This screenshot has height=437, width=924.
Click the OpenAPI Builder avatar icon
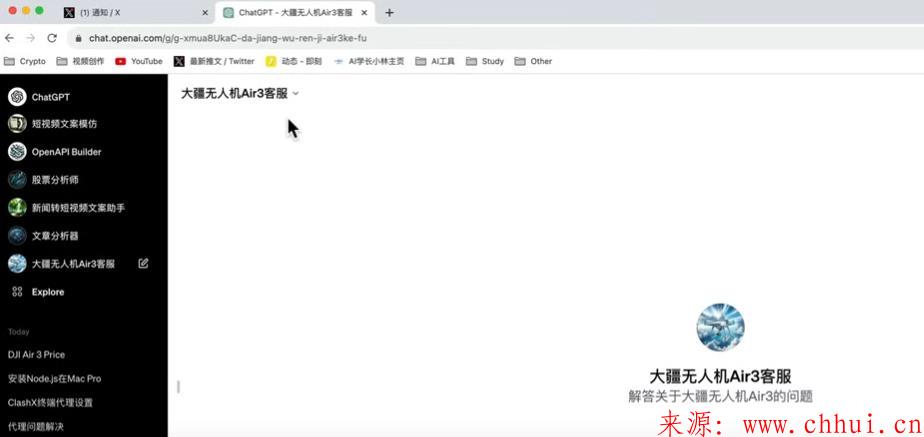click(17, 151)
